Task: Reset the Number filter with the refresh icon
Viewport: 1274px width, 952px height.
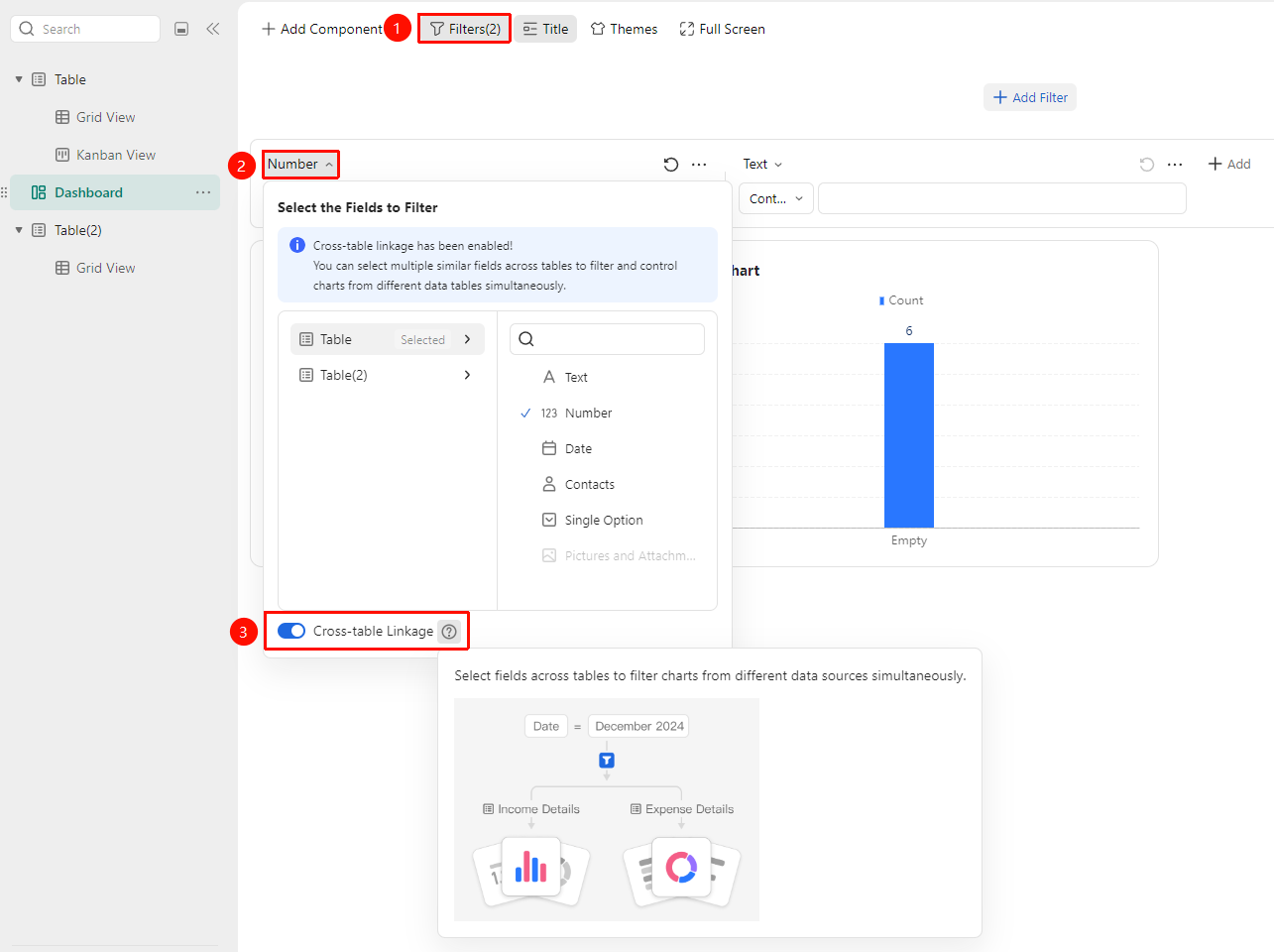Action: pyautogui.click(x=671, y=165)
